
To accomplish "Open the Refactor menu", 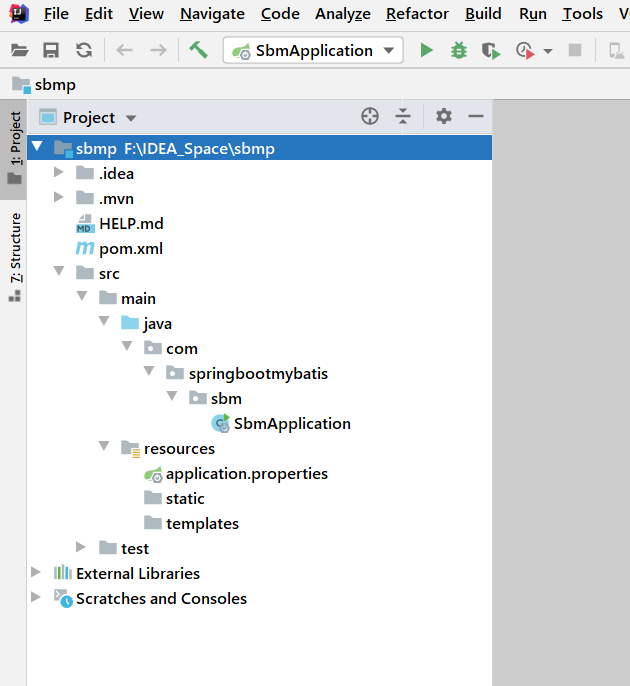I will [x=417, y=14].
